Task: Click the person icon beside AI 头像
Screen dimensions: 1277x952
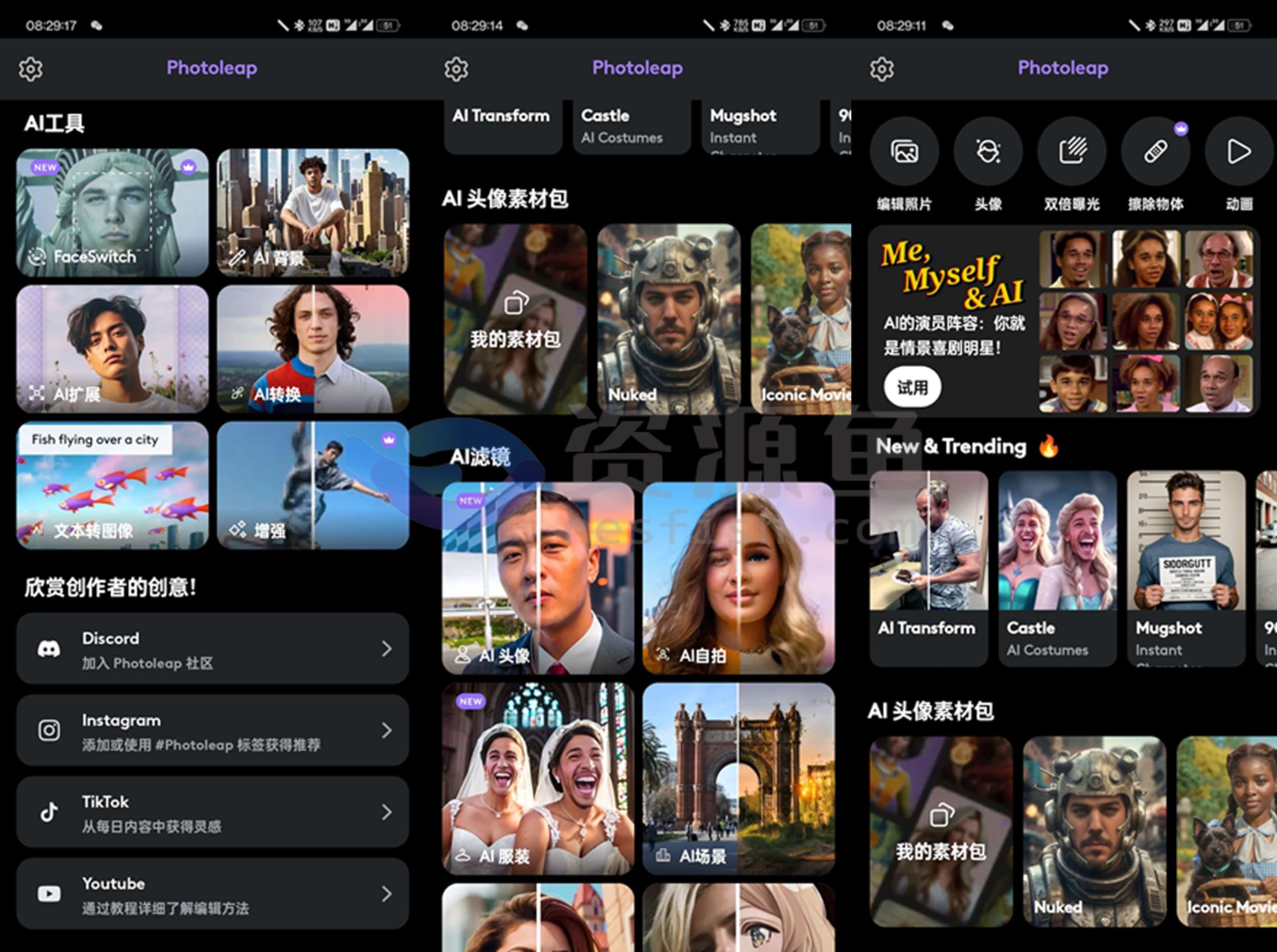Action: [x=462, y=655]
